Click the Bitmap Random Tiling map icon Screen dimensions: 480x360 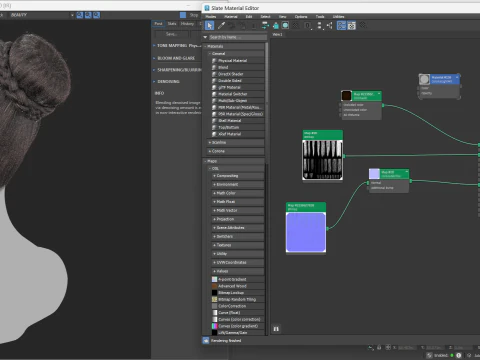click(214, 299)
